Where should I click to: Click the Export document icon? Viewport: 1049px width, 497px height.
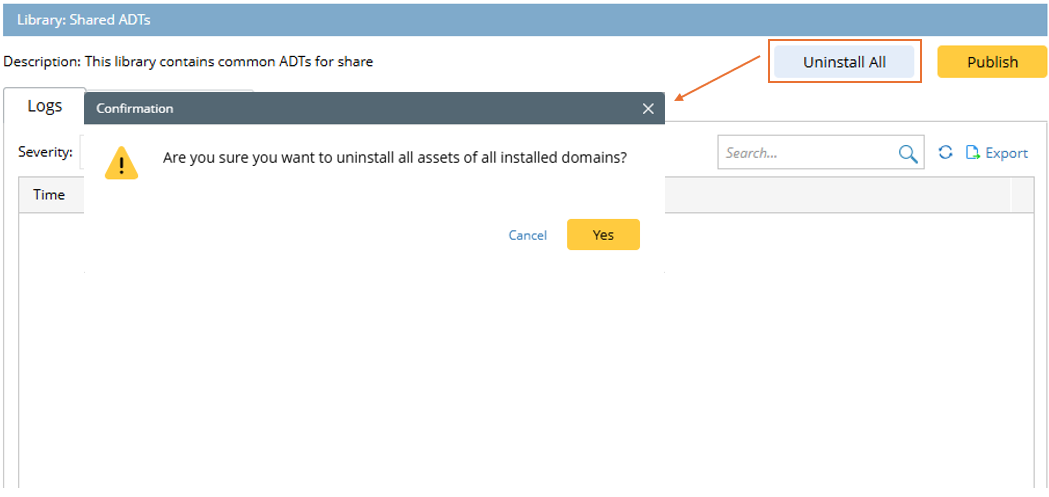tap(973, 153)
